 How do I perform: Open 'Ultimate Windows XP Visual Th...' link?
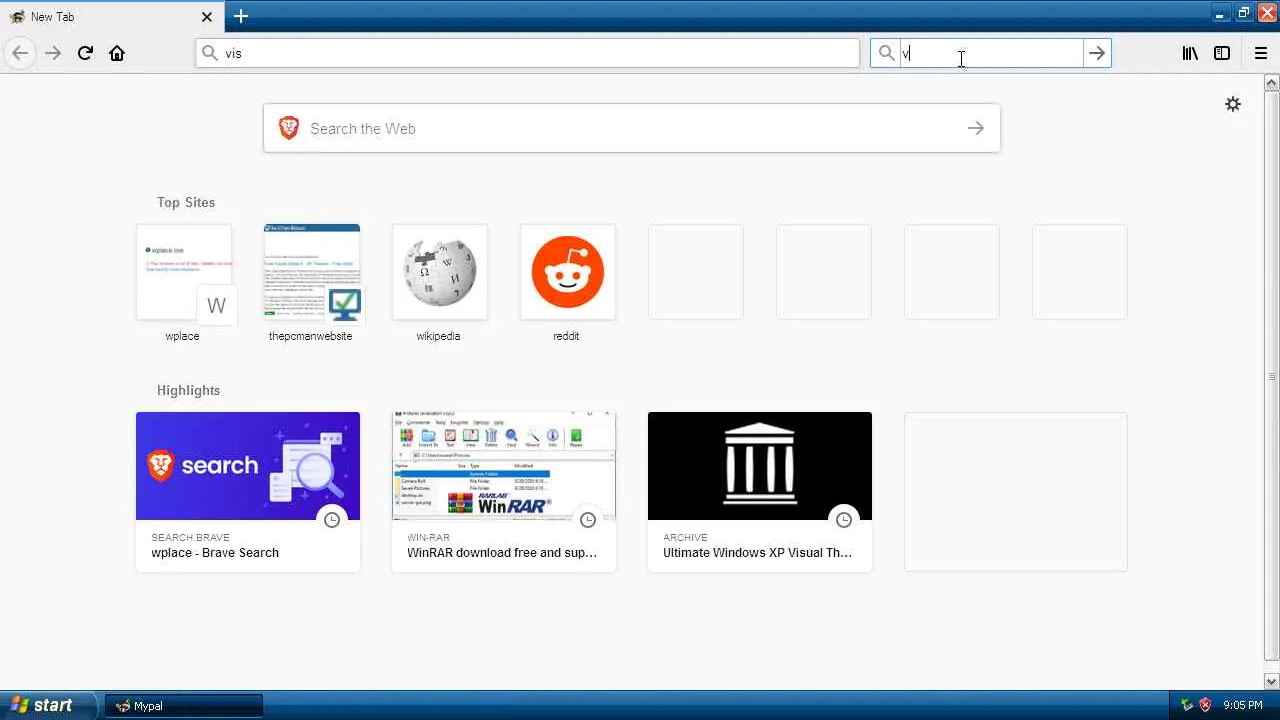(758, 553)
